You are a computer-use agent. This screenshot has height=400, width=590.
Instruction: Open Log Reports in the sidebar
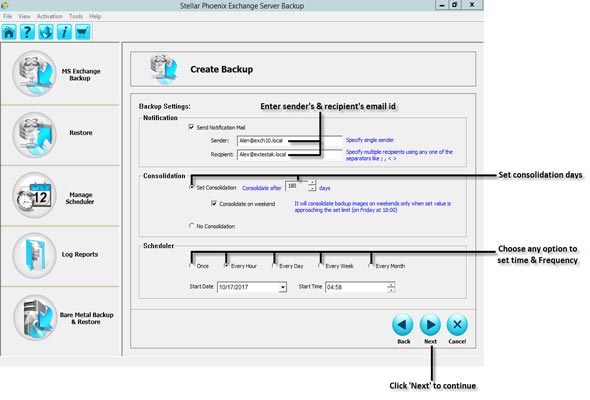[60, 256]
